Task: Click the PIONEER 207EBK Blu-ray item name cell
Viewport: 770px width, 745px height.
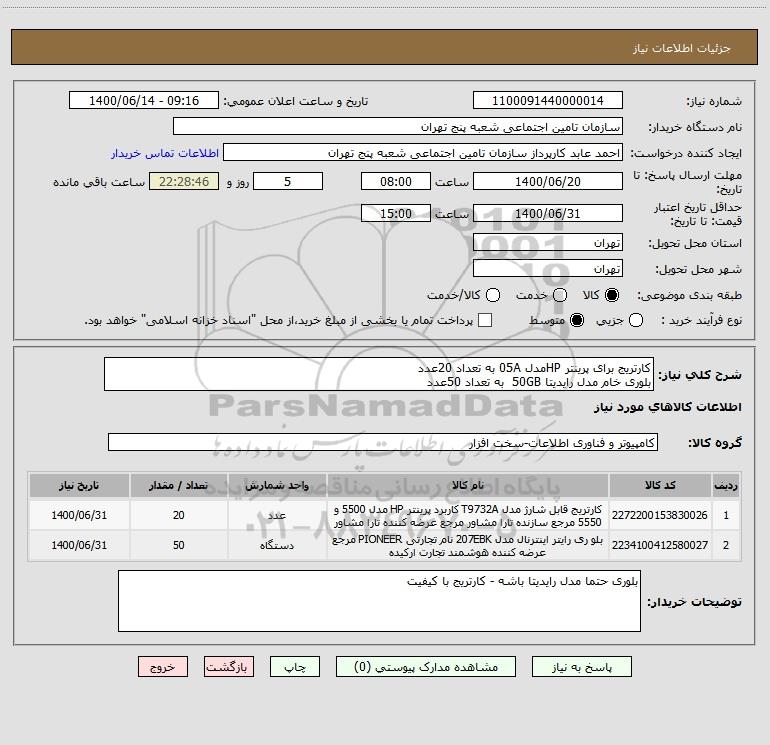Action: click(x=468, y=545)
